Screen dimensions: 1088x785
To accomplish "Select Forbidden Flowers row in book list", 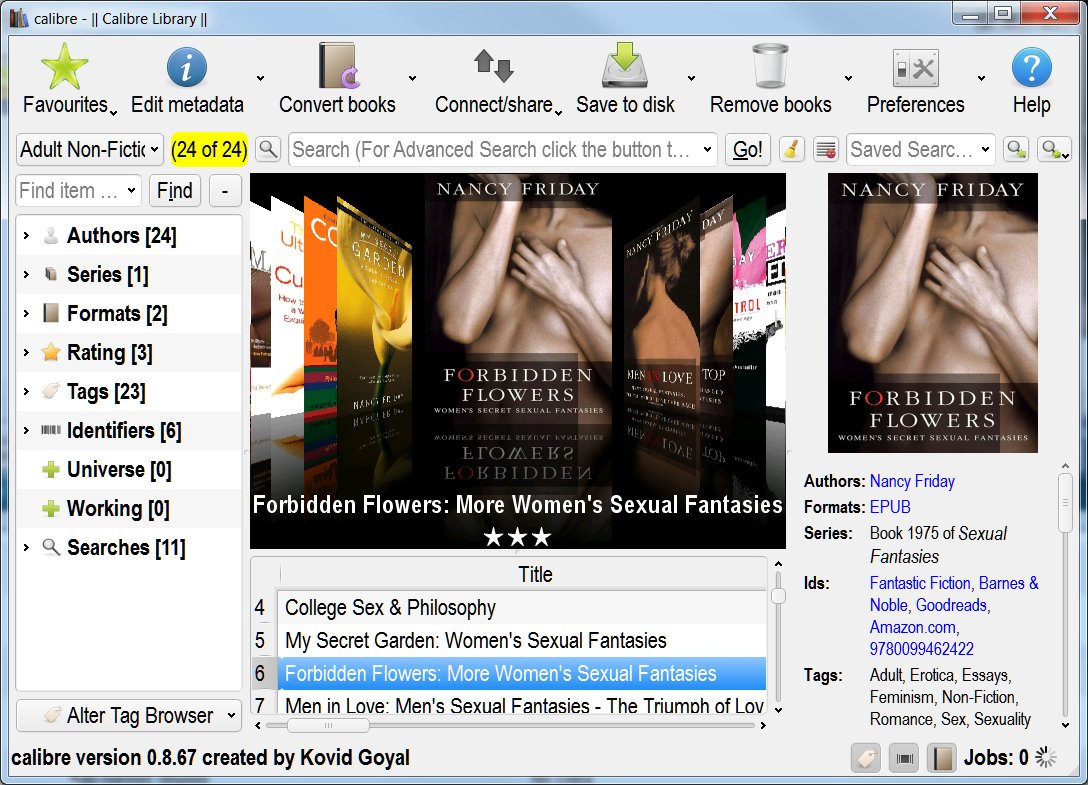I will click(x=522, y=673).
